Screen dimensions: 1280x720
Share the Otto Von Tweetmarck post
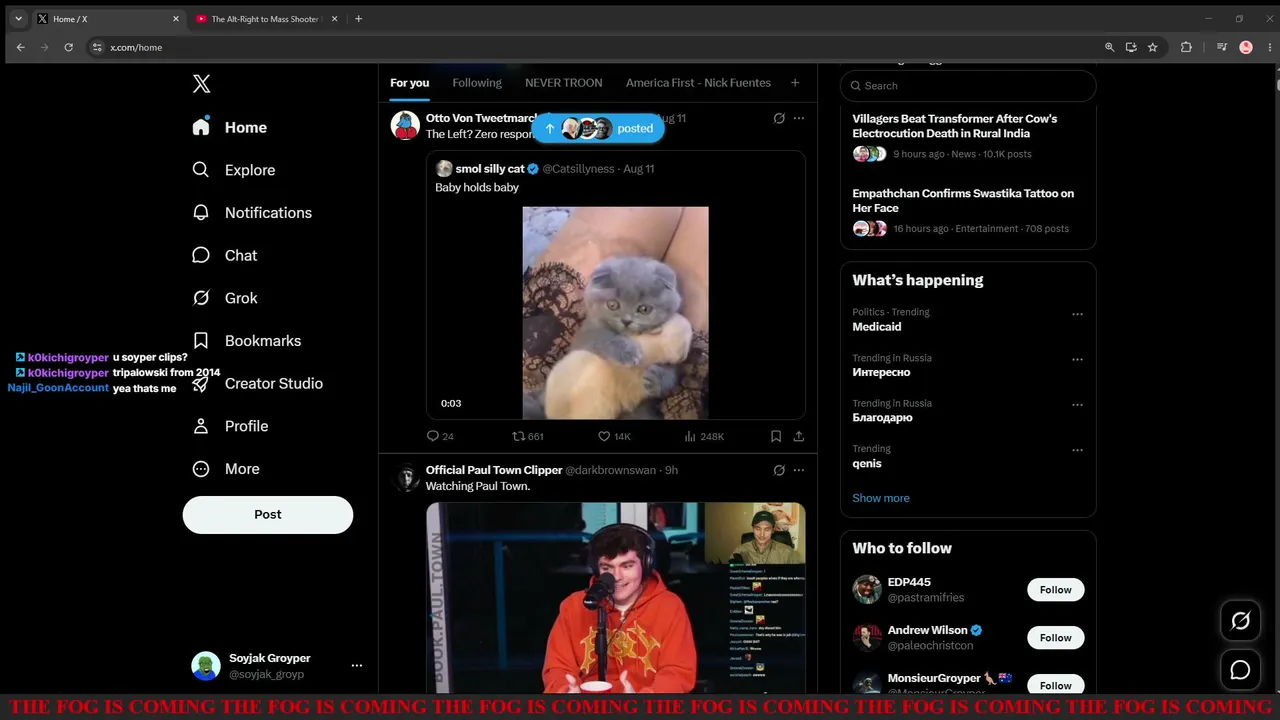(x=799, y=436)
